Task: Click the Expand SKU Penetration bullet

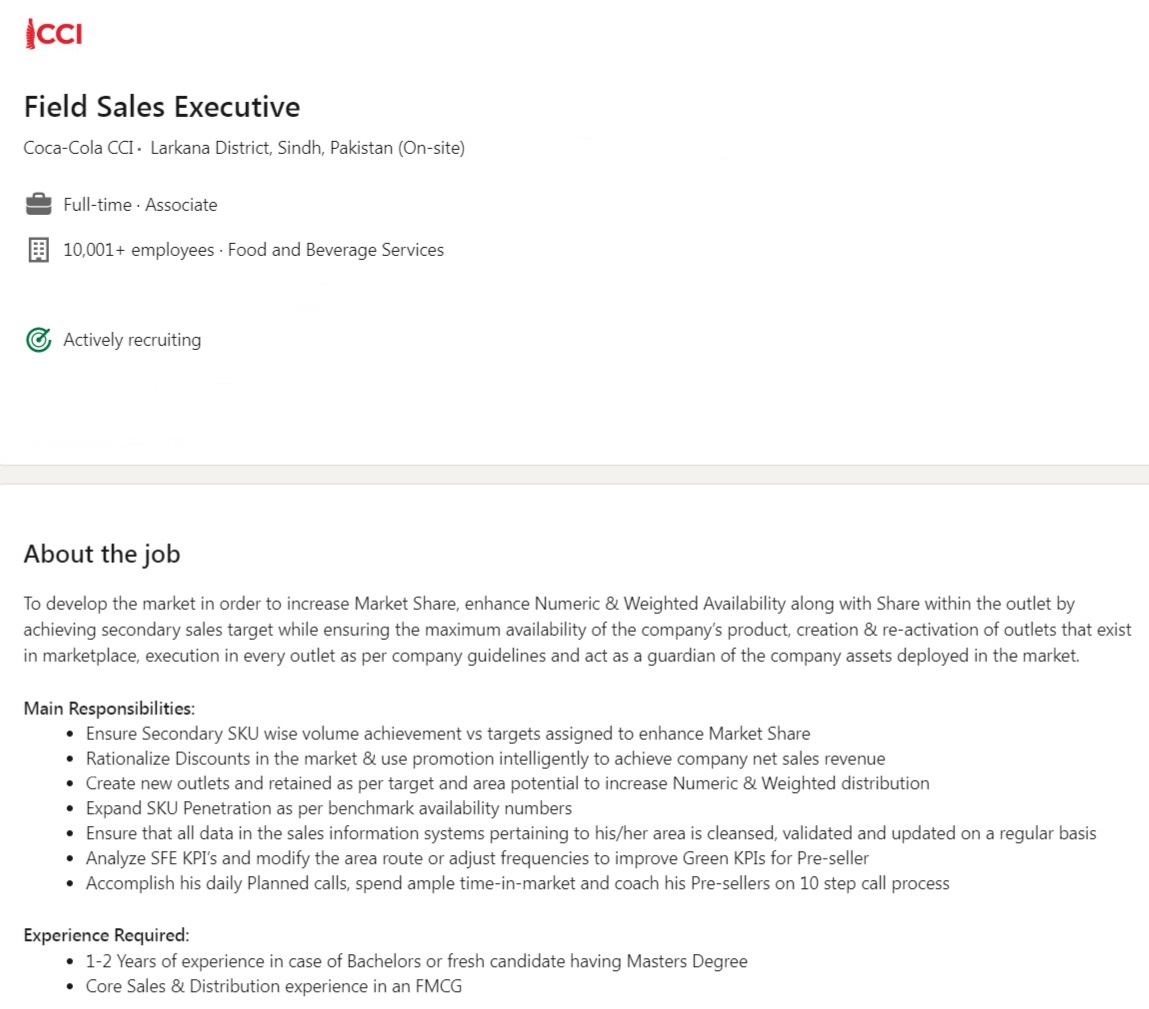Action: click(x=328, y=808)
